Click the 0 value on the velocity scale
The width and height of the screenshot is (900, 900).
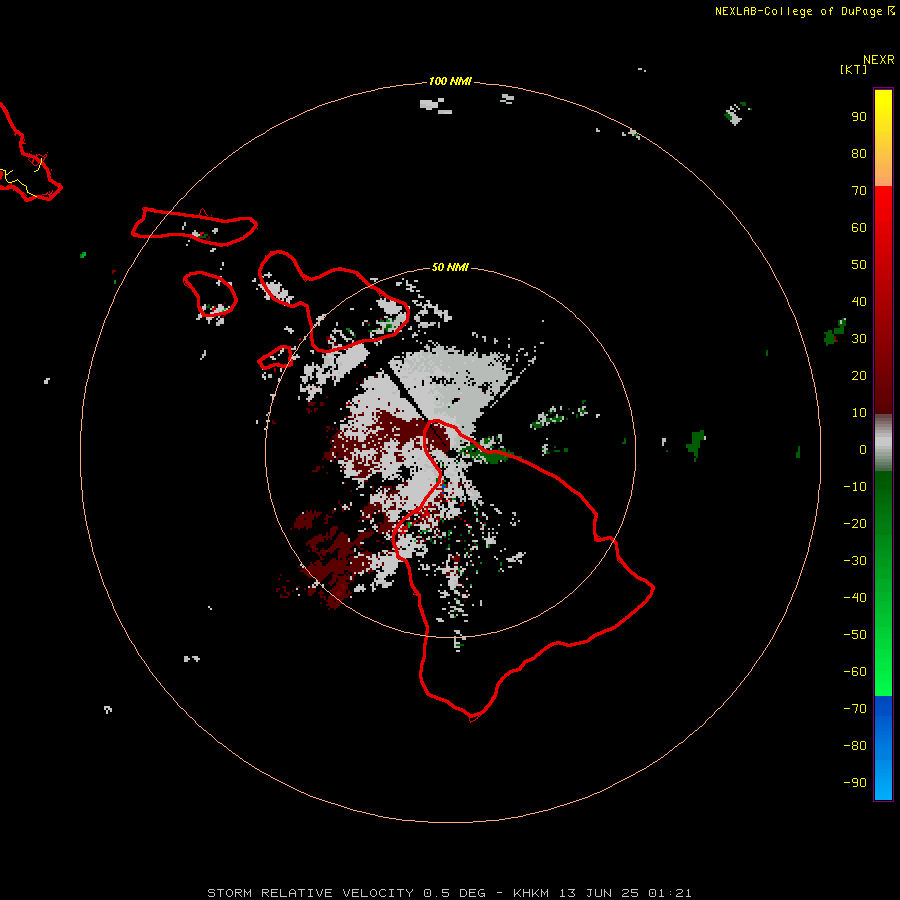(863, 450)
